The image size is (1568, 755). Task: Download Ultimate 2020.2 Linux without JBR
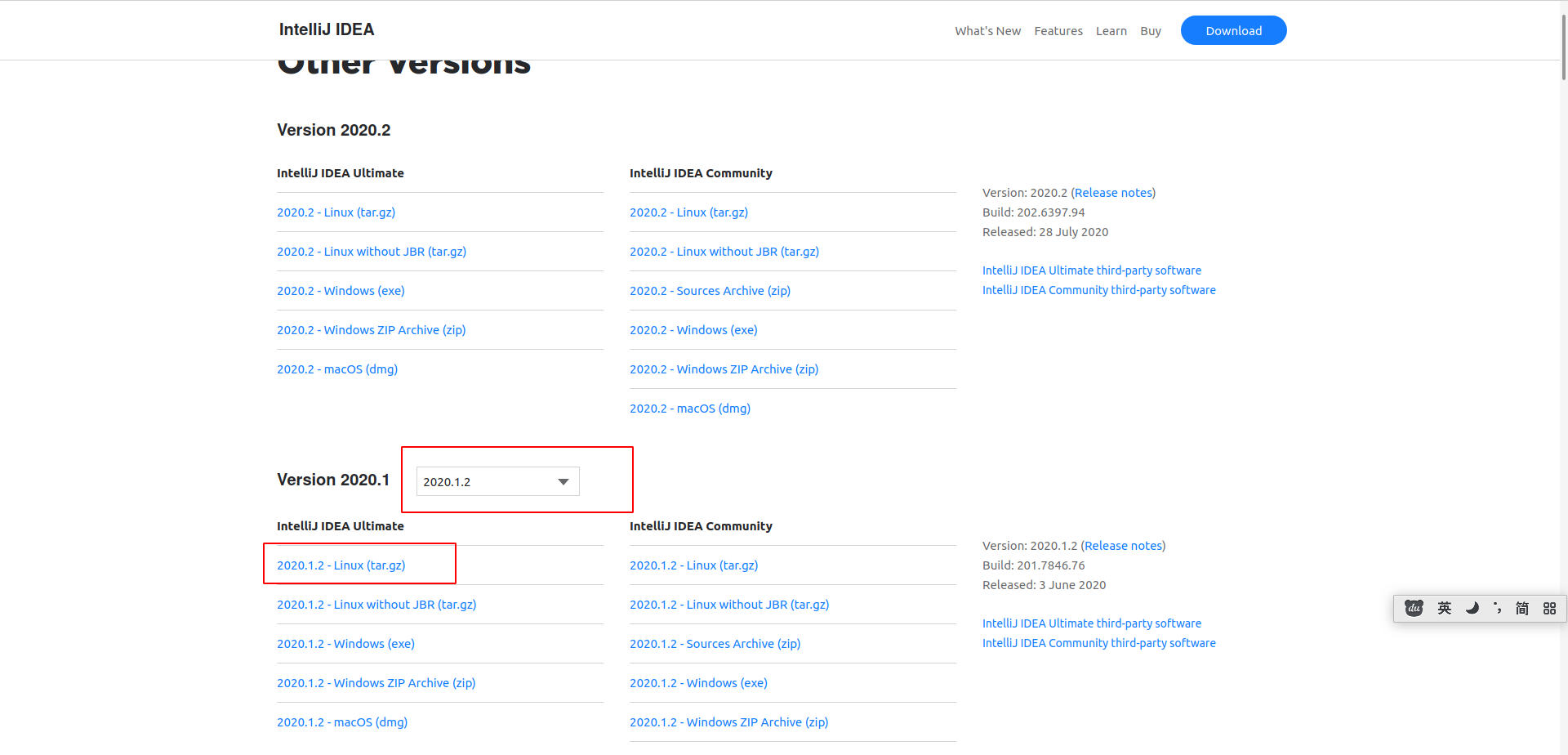click(372, 252)
